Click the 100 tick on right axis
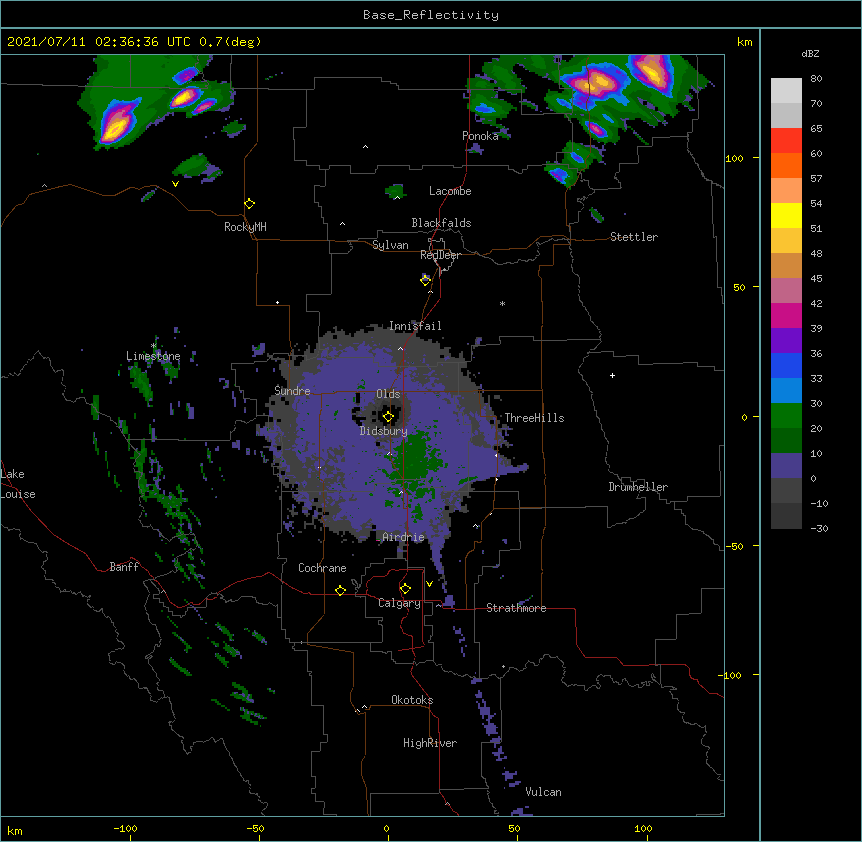 734,159
